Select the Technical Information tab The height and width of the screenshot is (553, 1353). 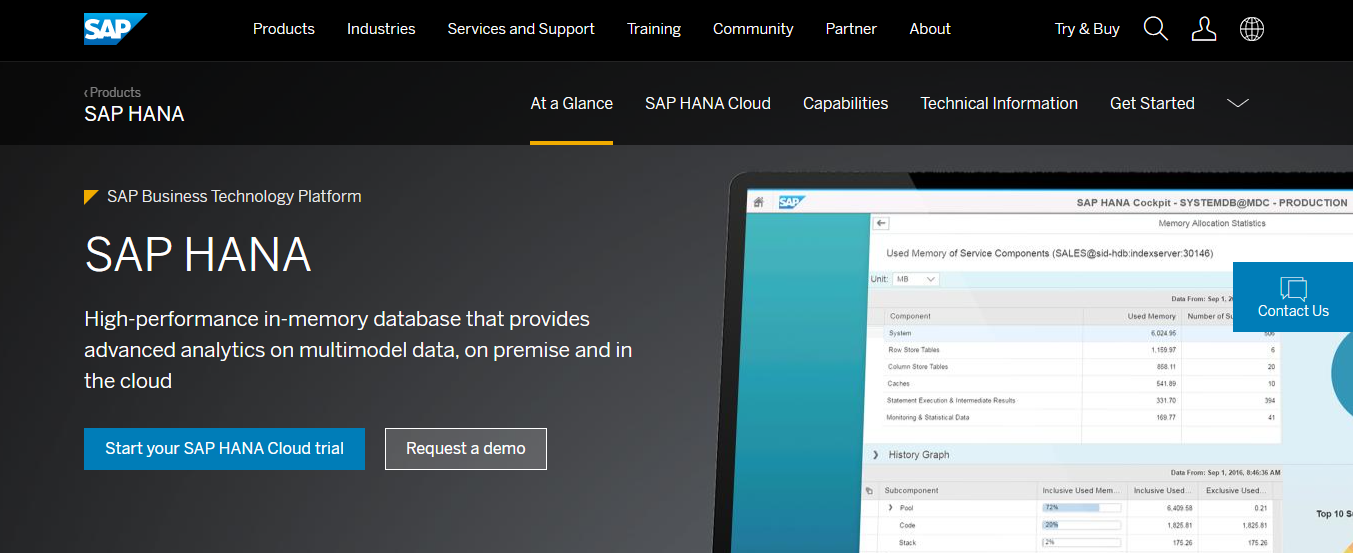(999, 103)
